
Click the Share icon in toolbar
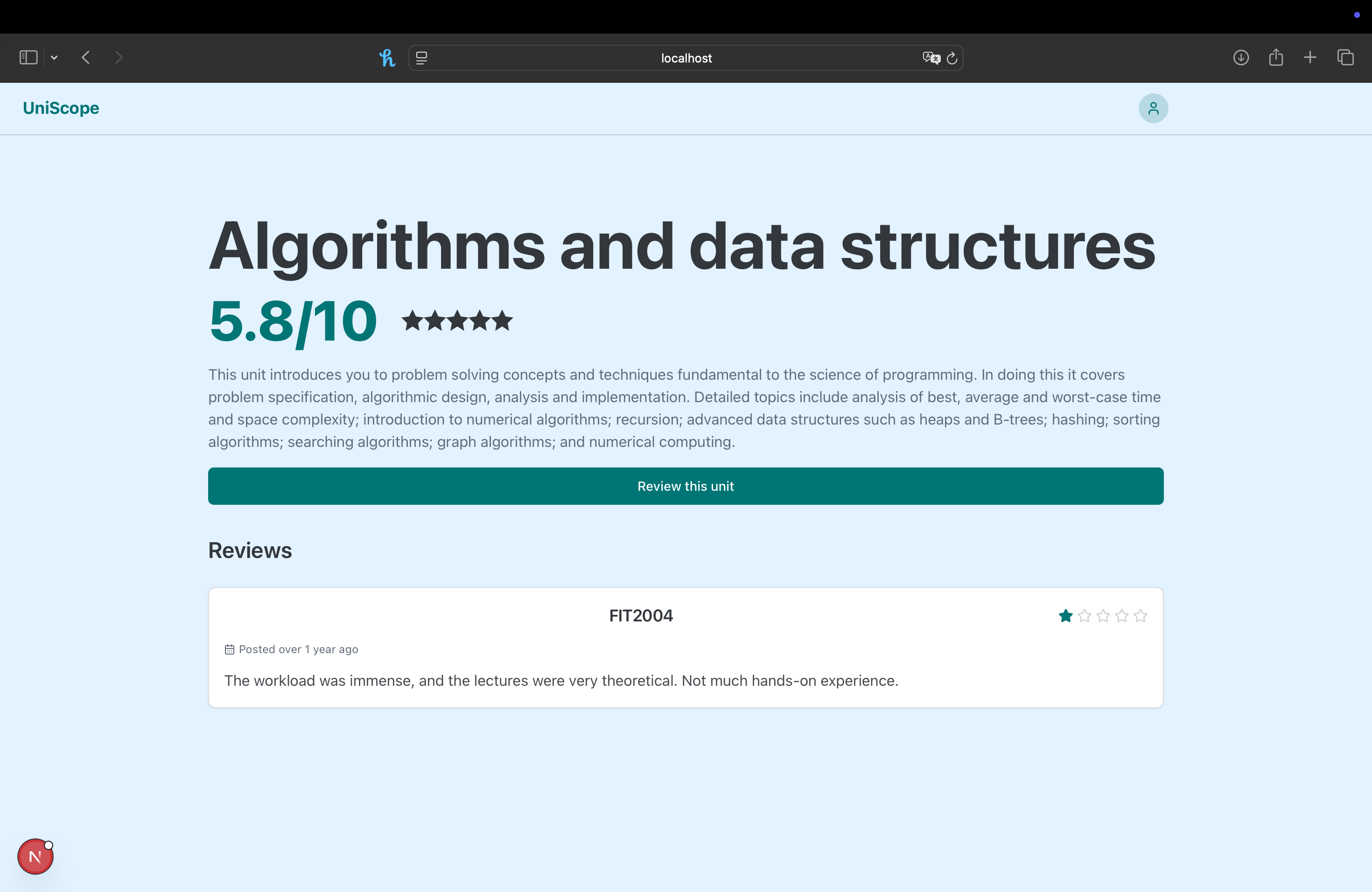1276,58
